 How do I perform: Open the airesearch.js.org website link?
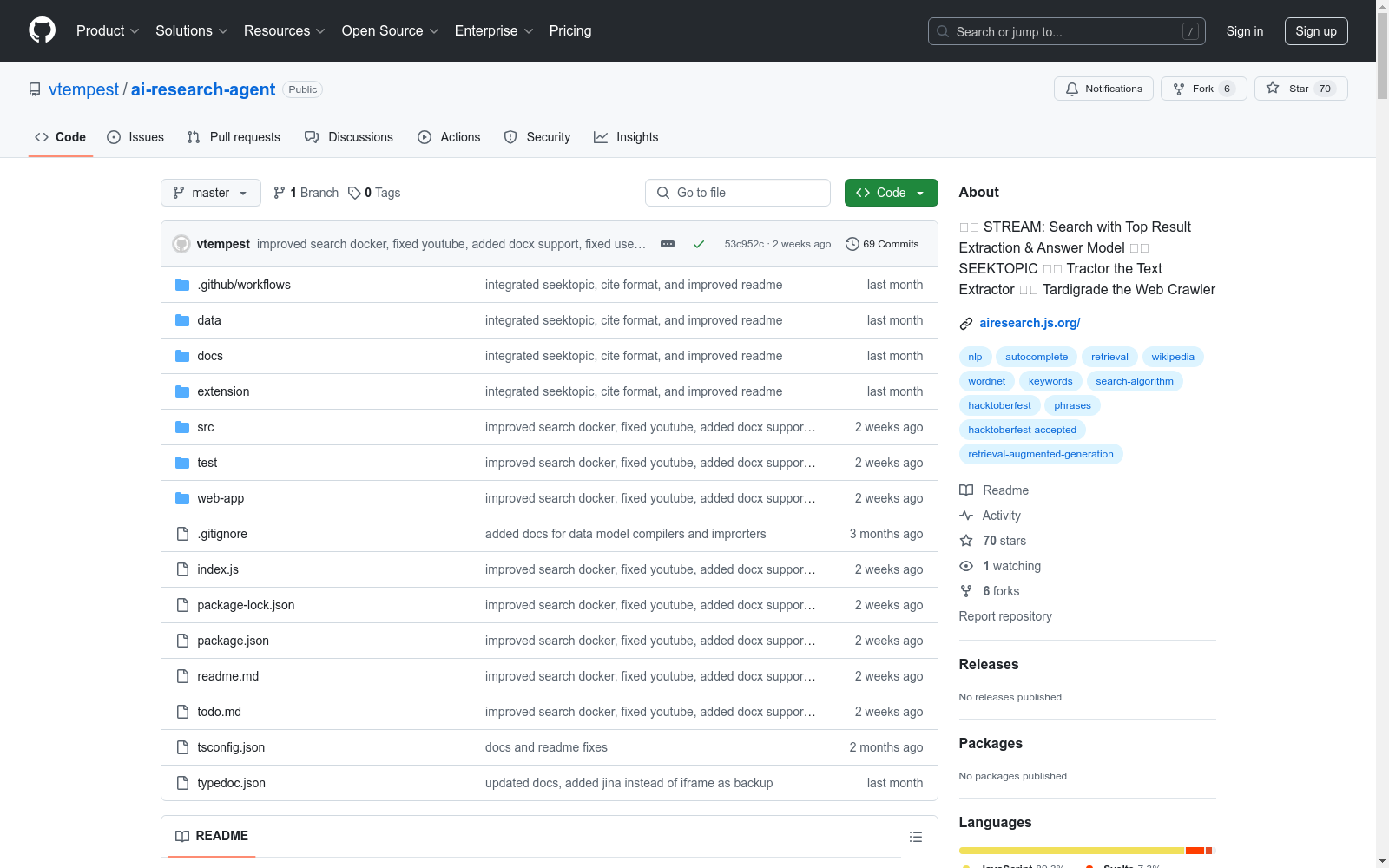(x=1030, y=323)
